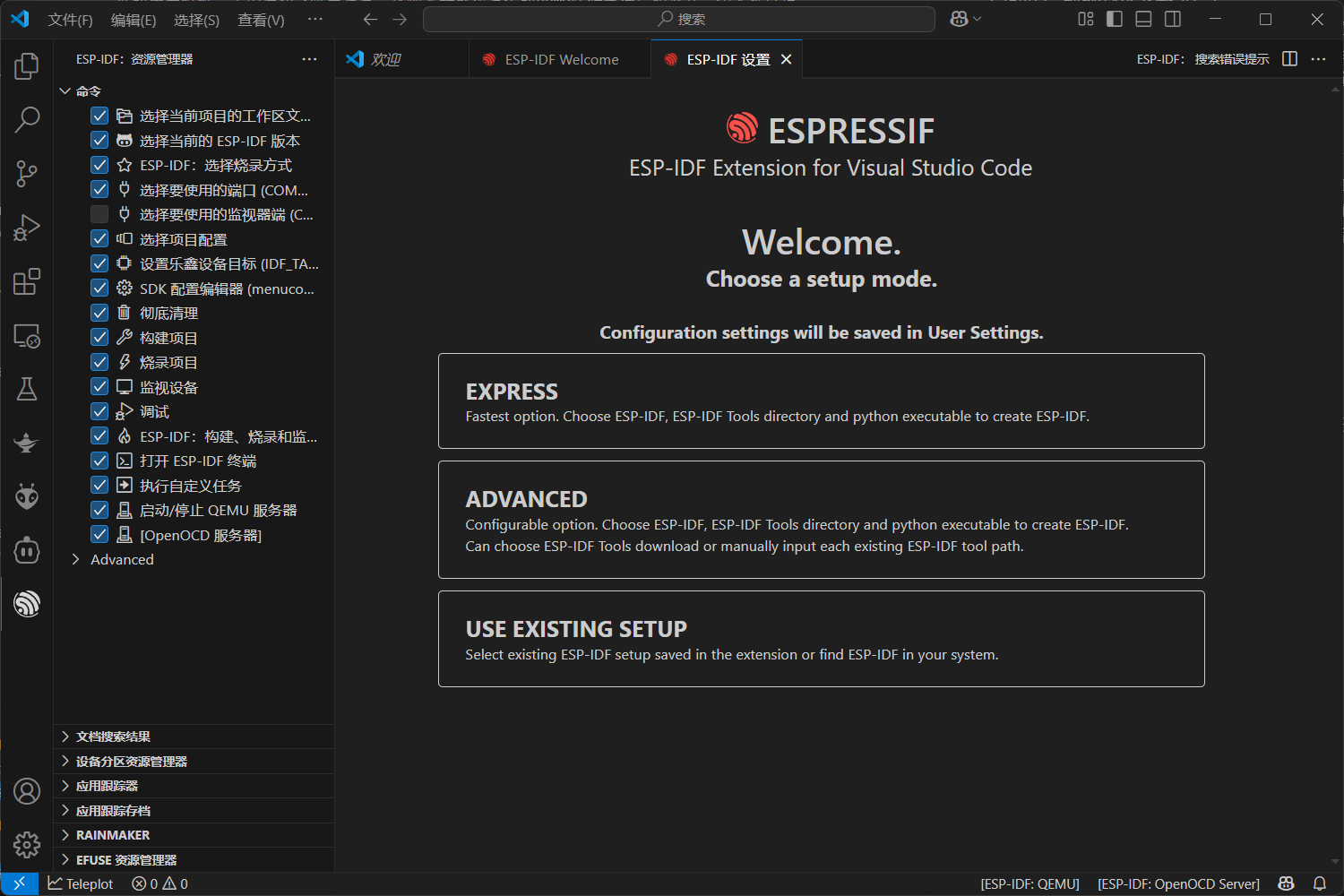Open the Source Control view

pyautogui.click(x=27, y=173)
